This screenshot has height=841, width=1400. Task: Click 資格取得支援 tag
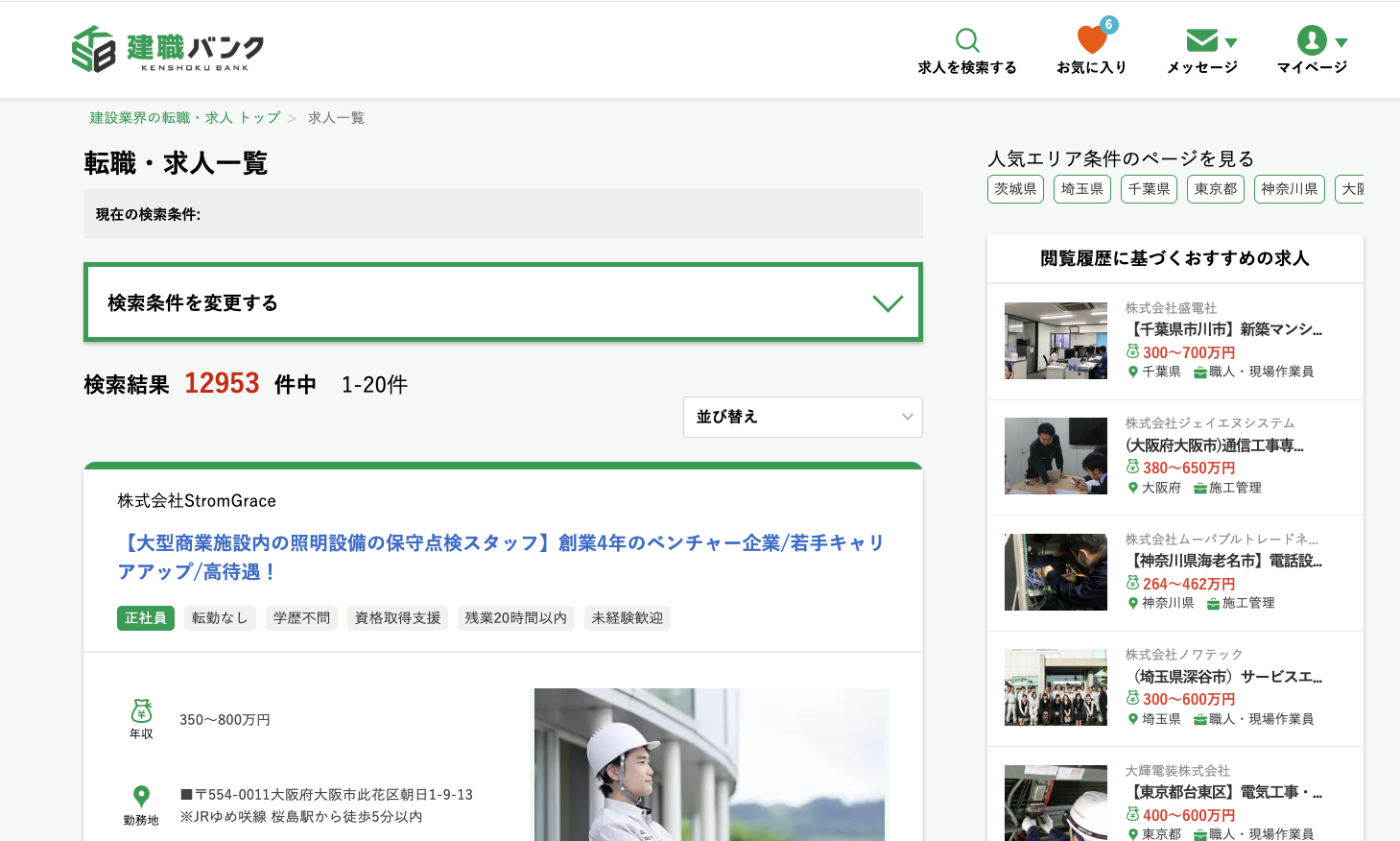pyautogui.click(x=397, y=618)
